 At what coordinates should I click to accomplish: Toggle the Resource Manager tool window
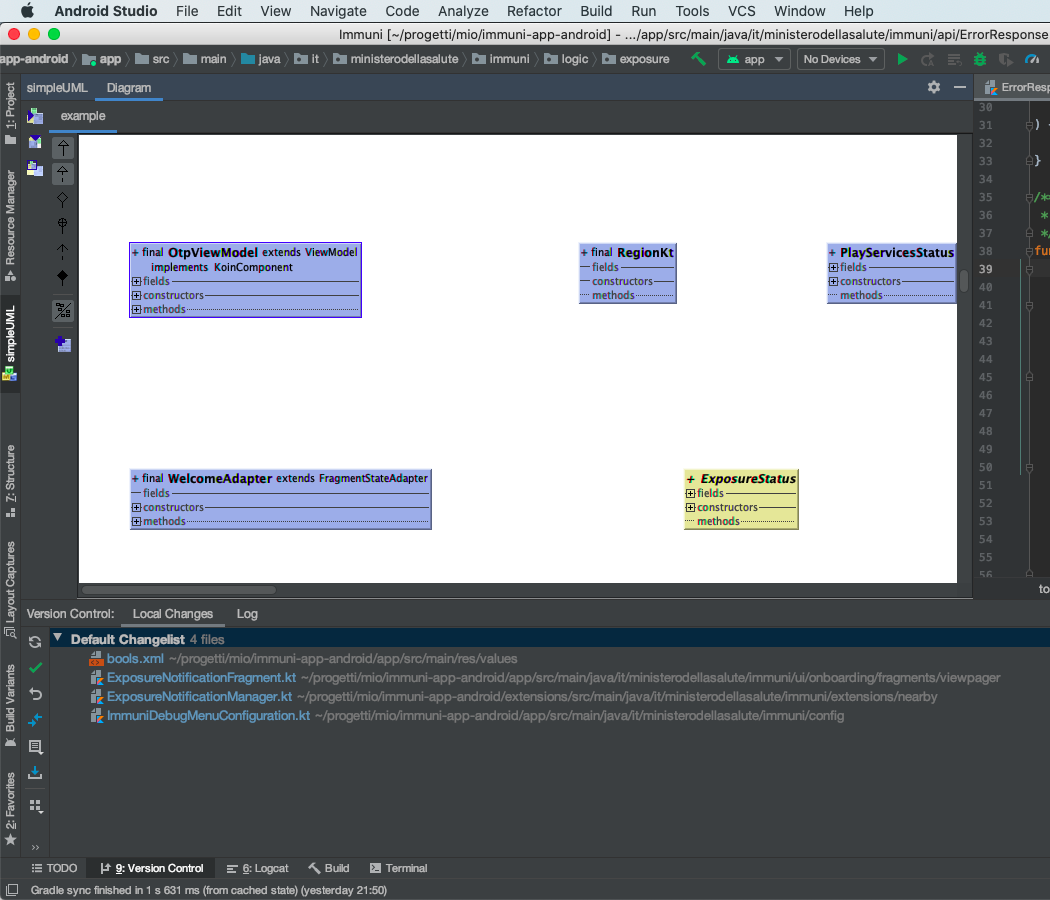point(10,226)
